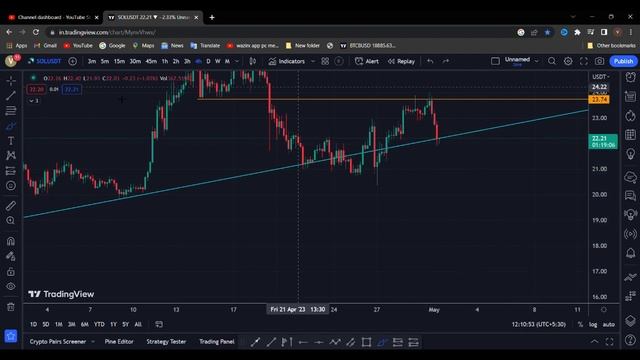
Task: Open chart settings gear
Action: tap(568, 61)
